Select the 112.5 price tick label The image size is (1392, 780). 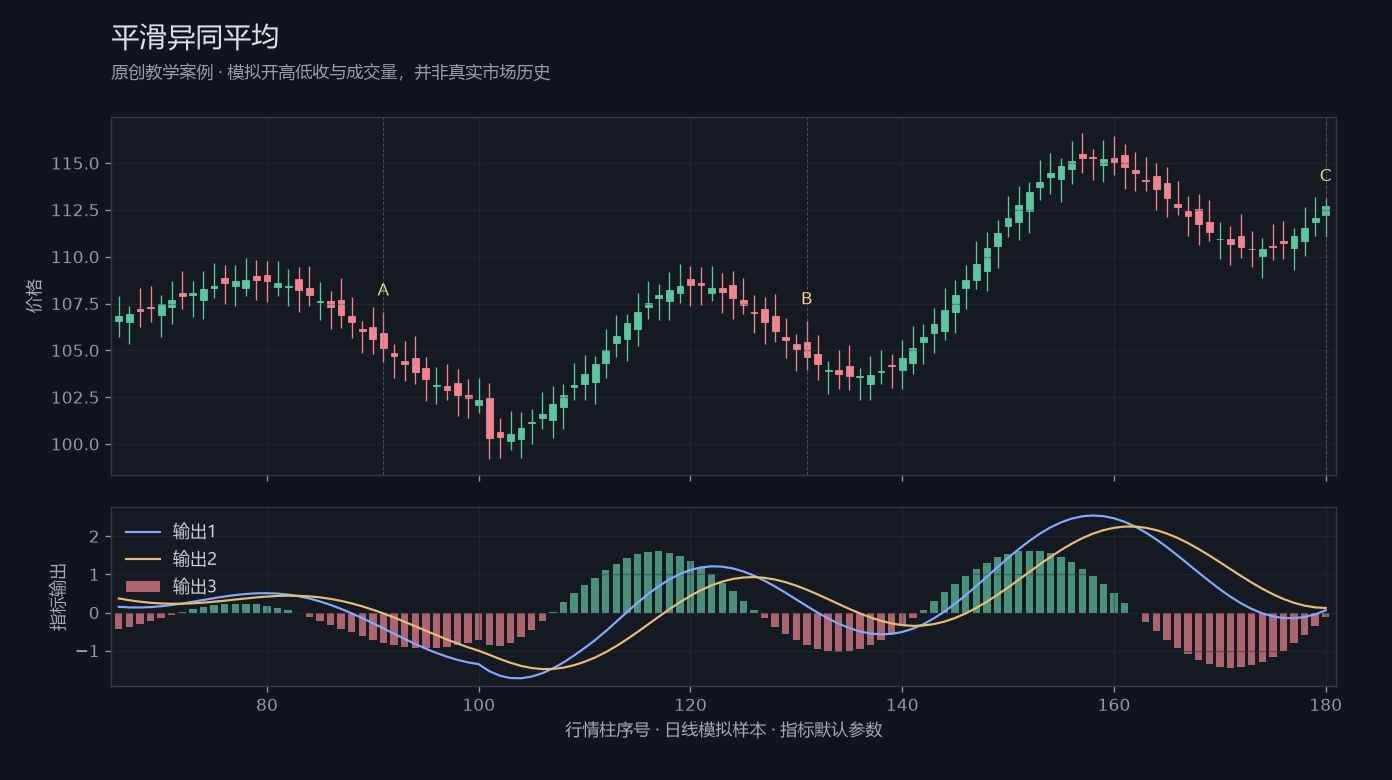[x=75, y=211]
